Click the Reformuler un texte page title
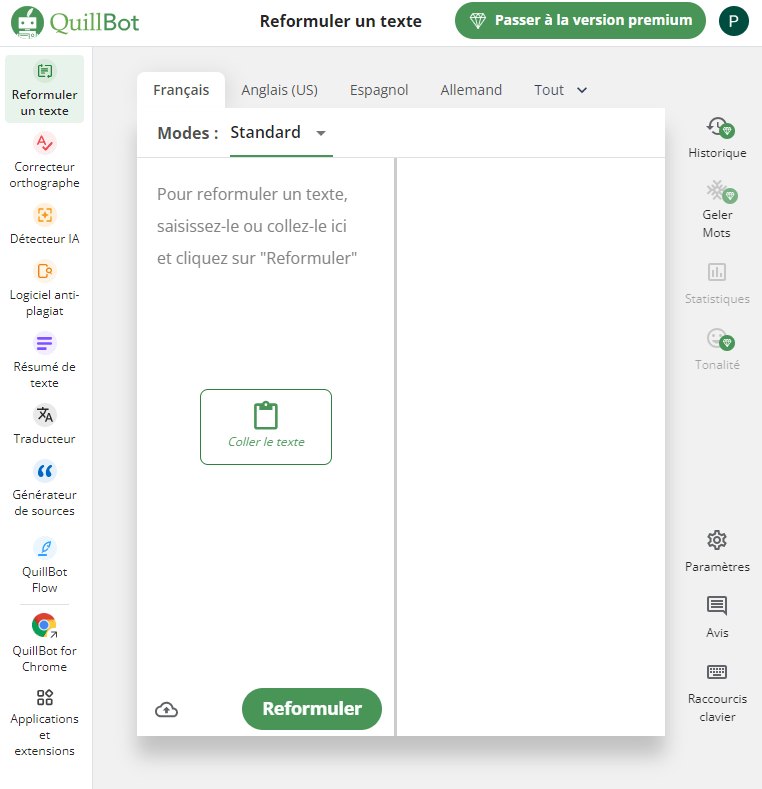 tap(341, 21)
